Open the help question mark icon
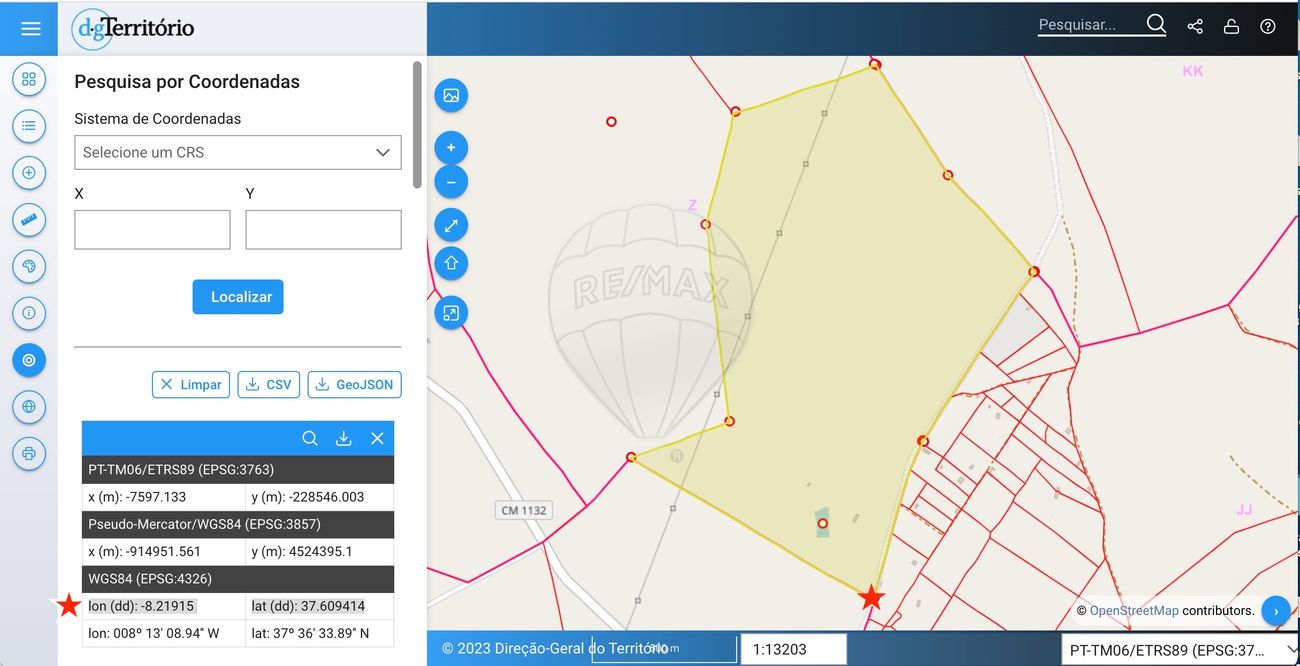Screen dimensions: 1300x666 (x=1268, y=27)
